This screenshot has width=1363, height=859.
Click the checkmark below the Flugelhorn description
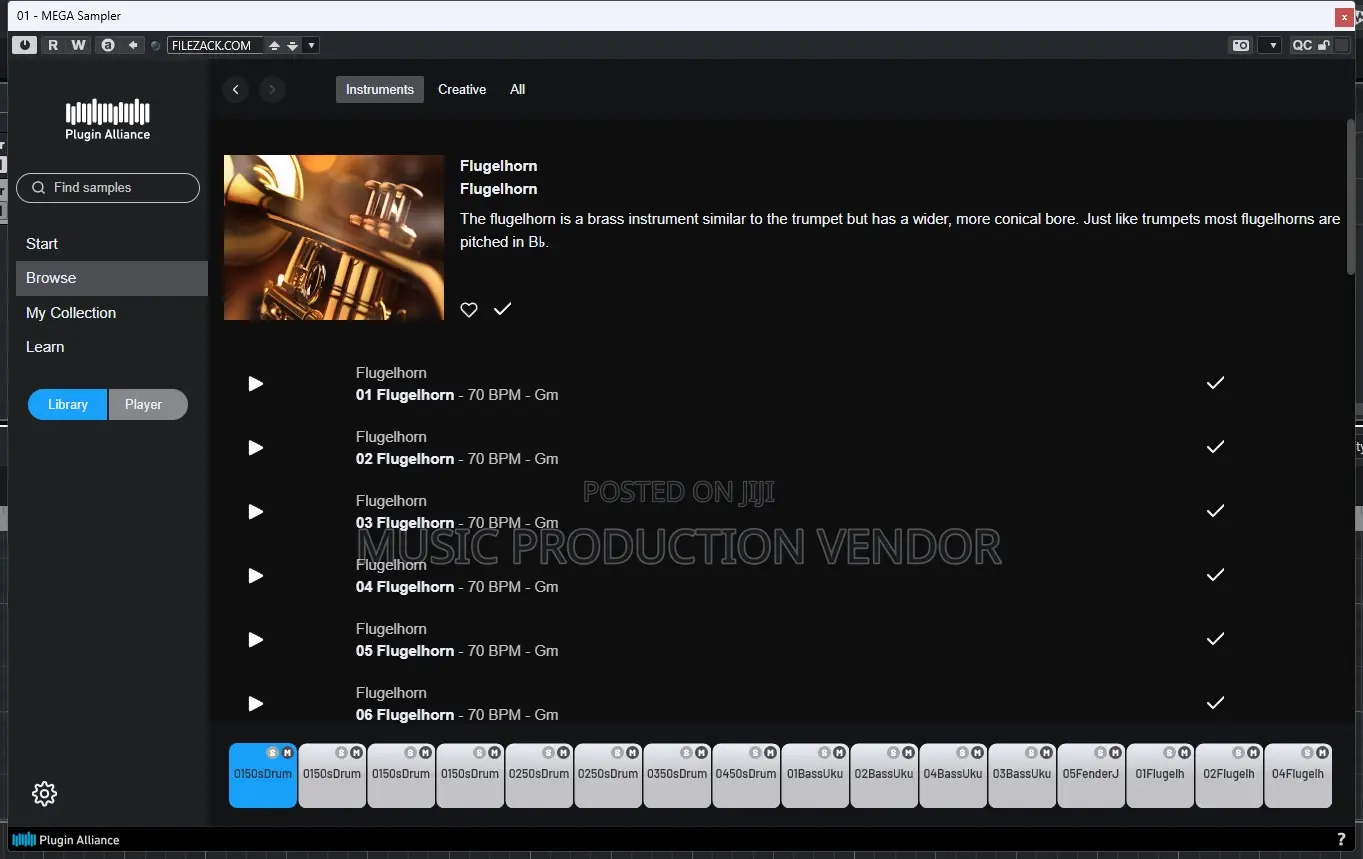click(502, 309)
